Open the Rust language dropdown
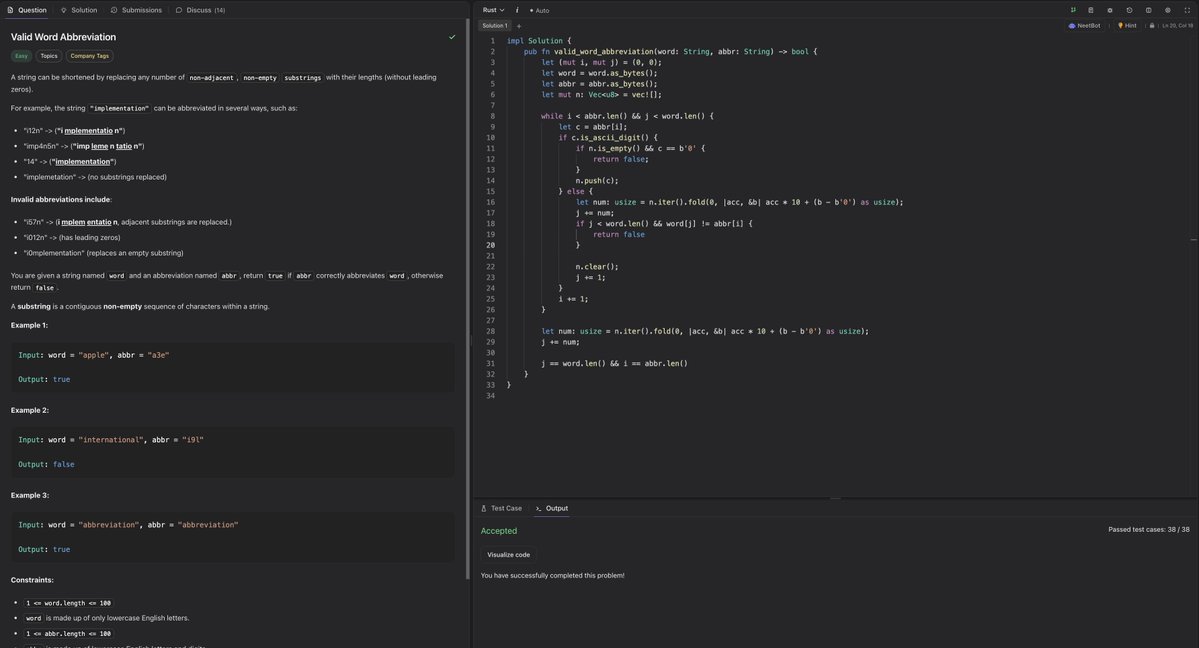 click(493, 10)
